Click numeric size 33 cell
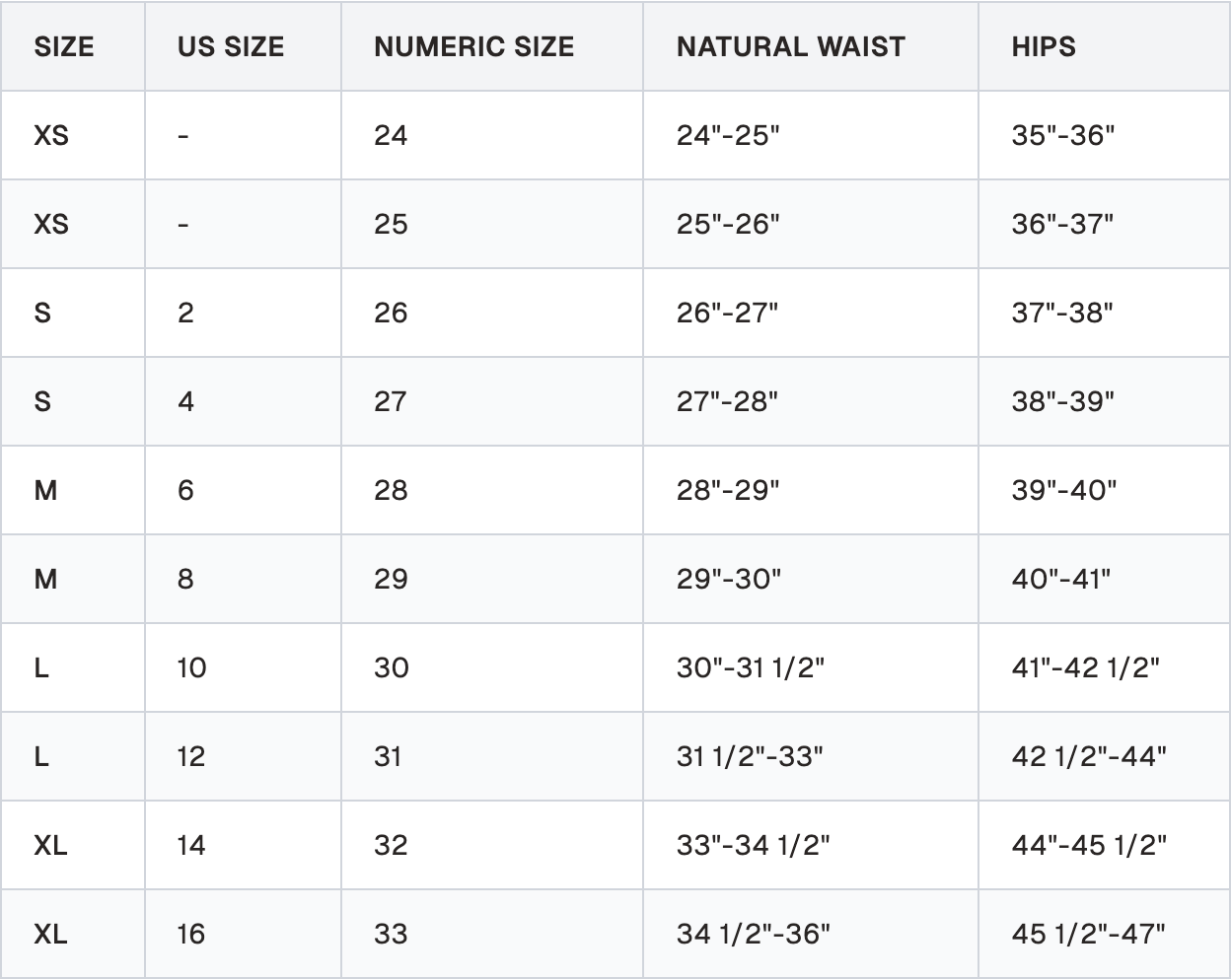Image resolution: width=1231 pixels, height=980 pixels. [492, 934]
